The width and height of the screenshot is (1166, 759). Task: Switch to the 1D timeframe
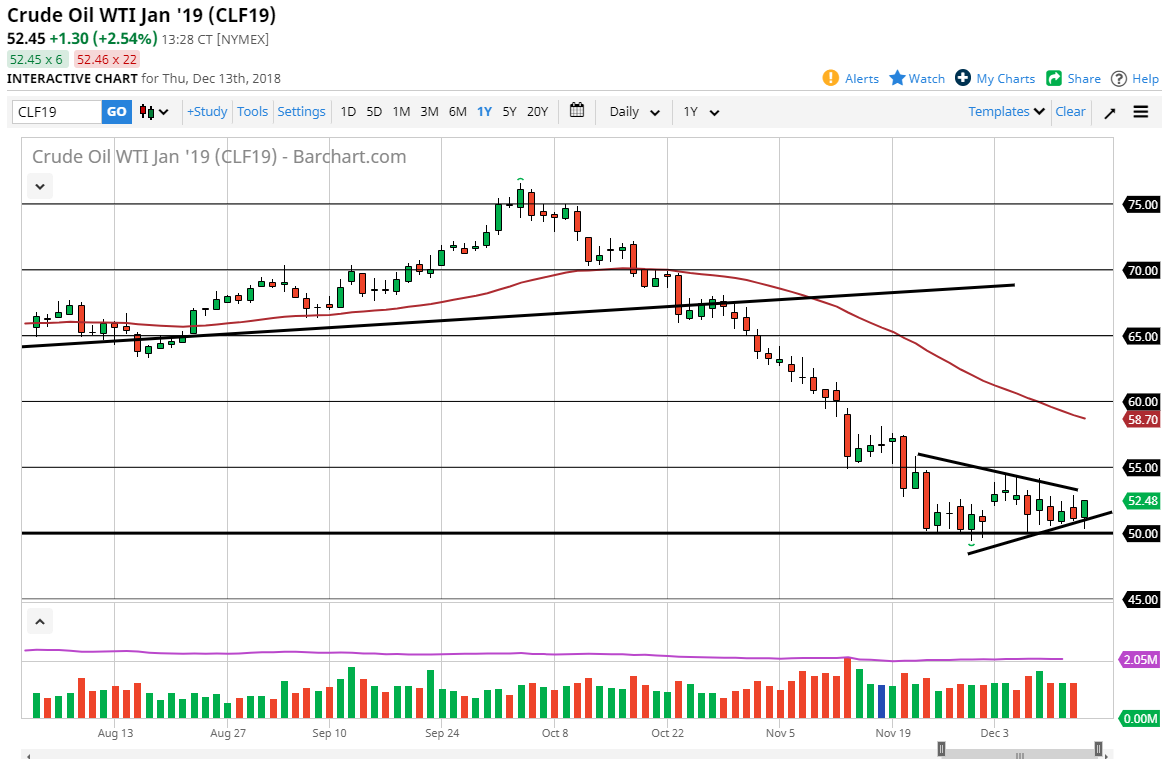pyautogui.click(x=348, y=112)
